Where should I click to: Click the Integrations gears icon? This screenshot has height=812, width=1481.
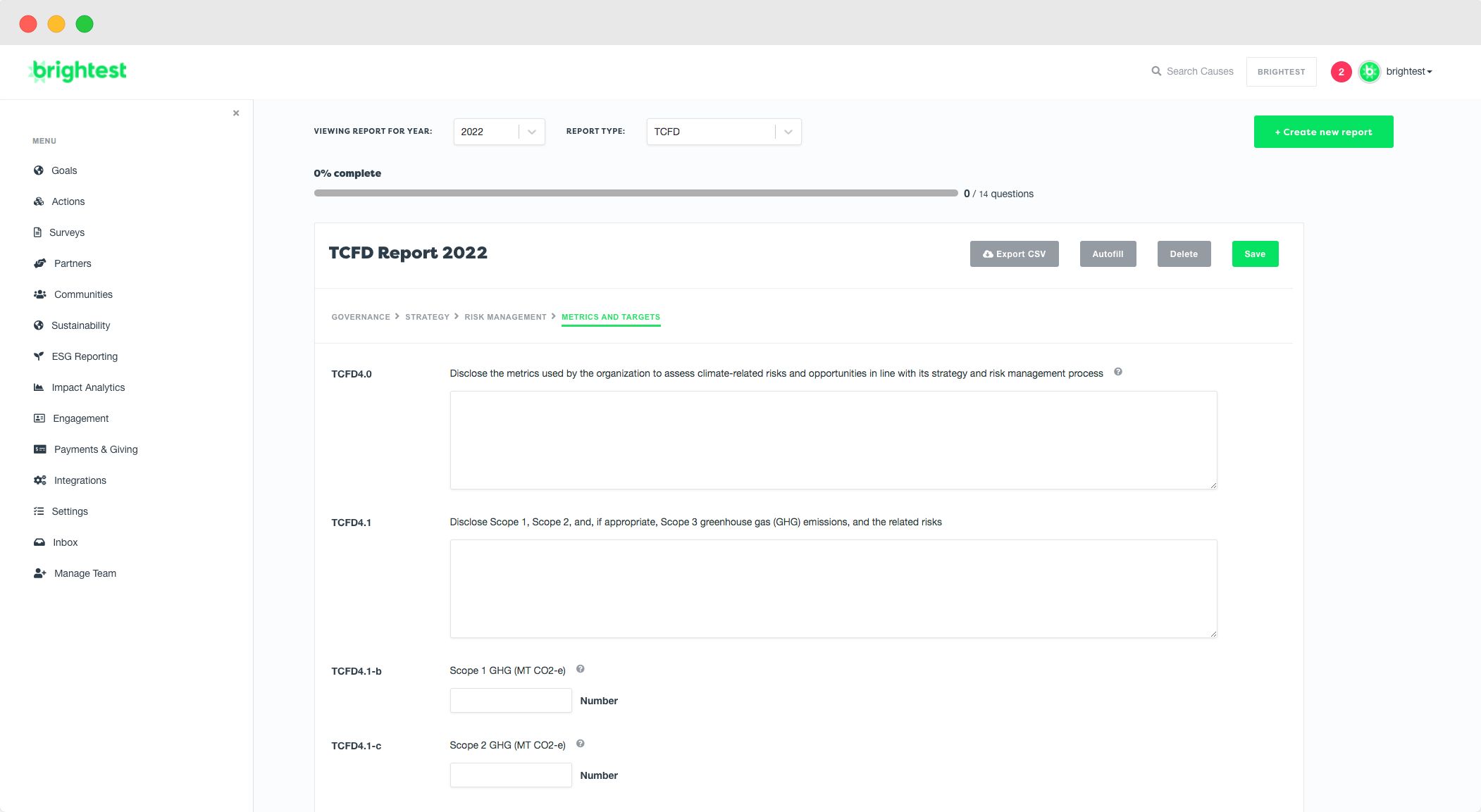(x=40, y=480)
